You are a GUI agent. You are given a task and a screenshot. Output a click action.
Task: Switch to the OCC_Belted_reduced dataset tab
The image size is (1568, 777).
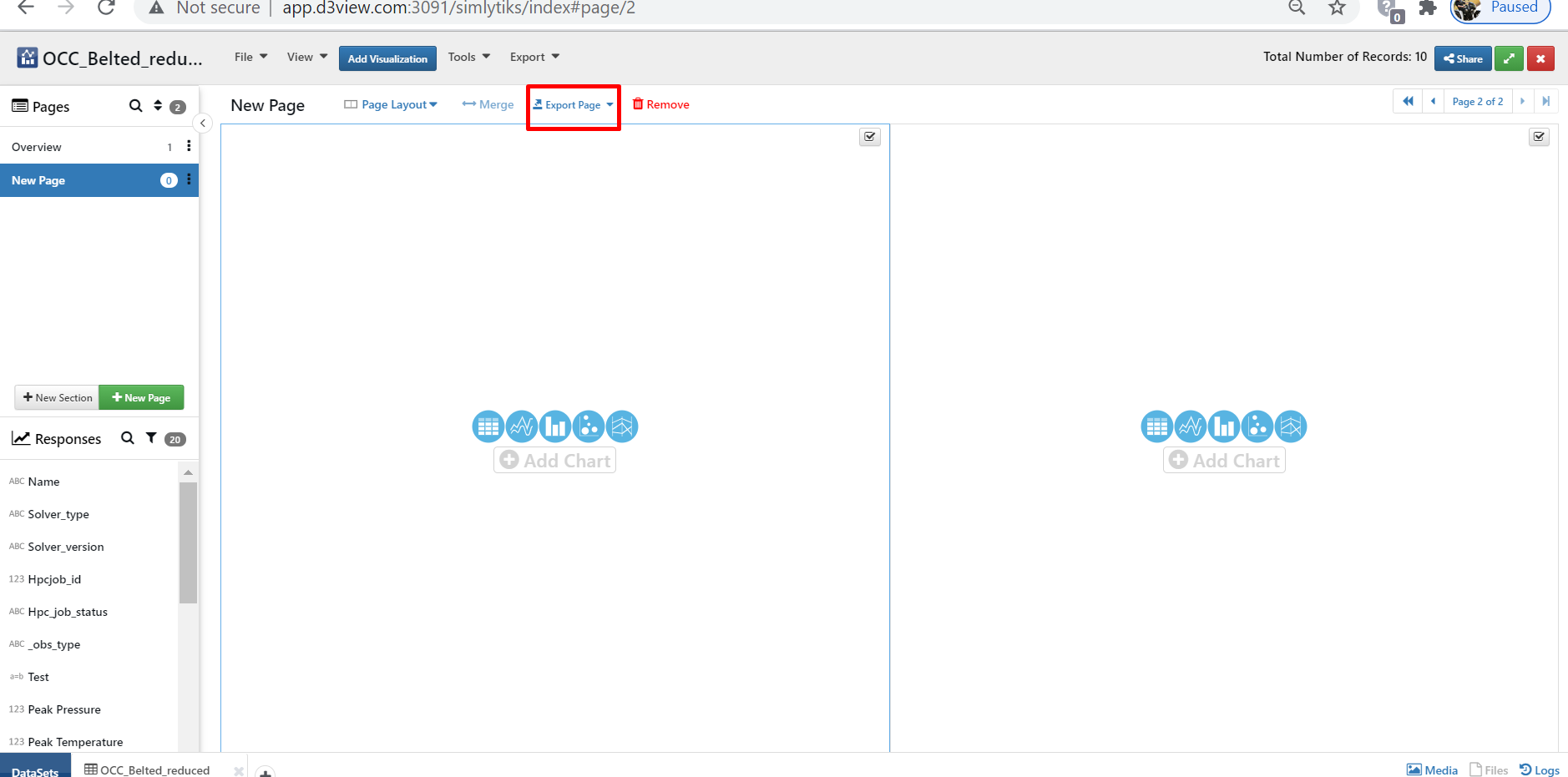[148, 769]
